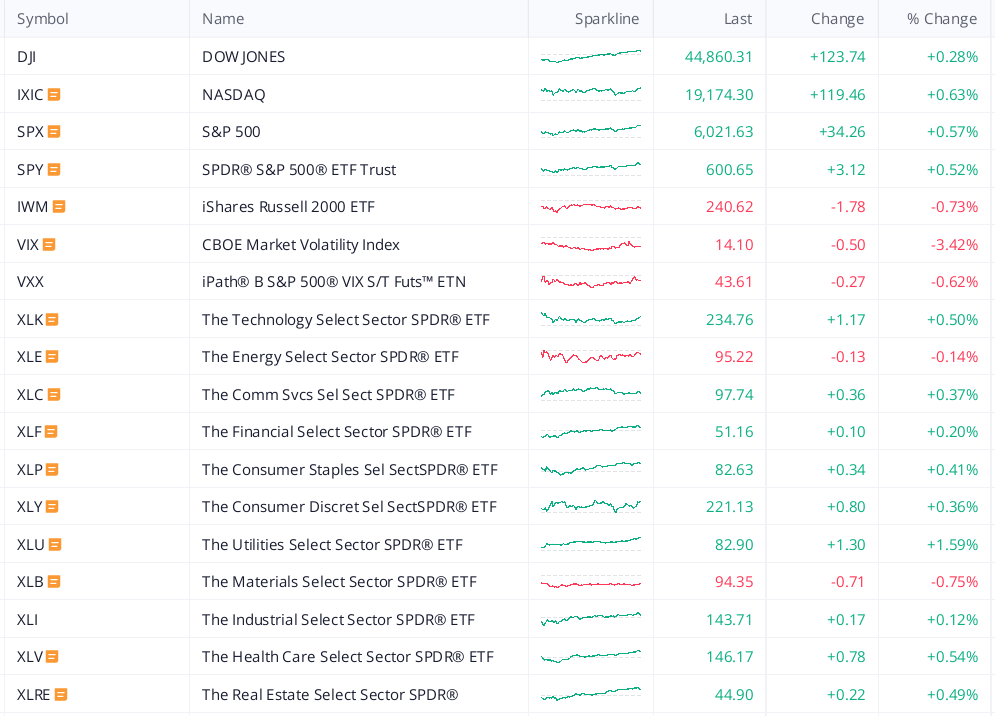Open the orange news icon beside XLC

[55, 394]
